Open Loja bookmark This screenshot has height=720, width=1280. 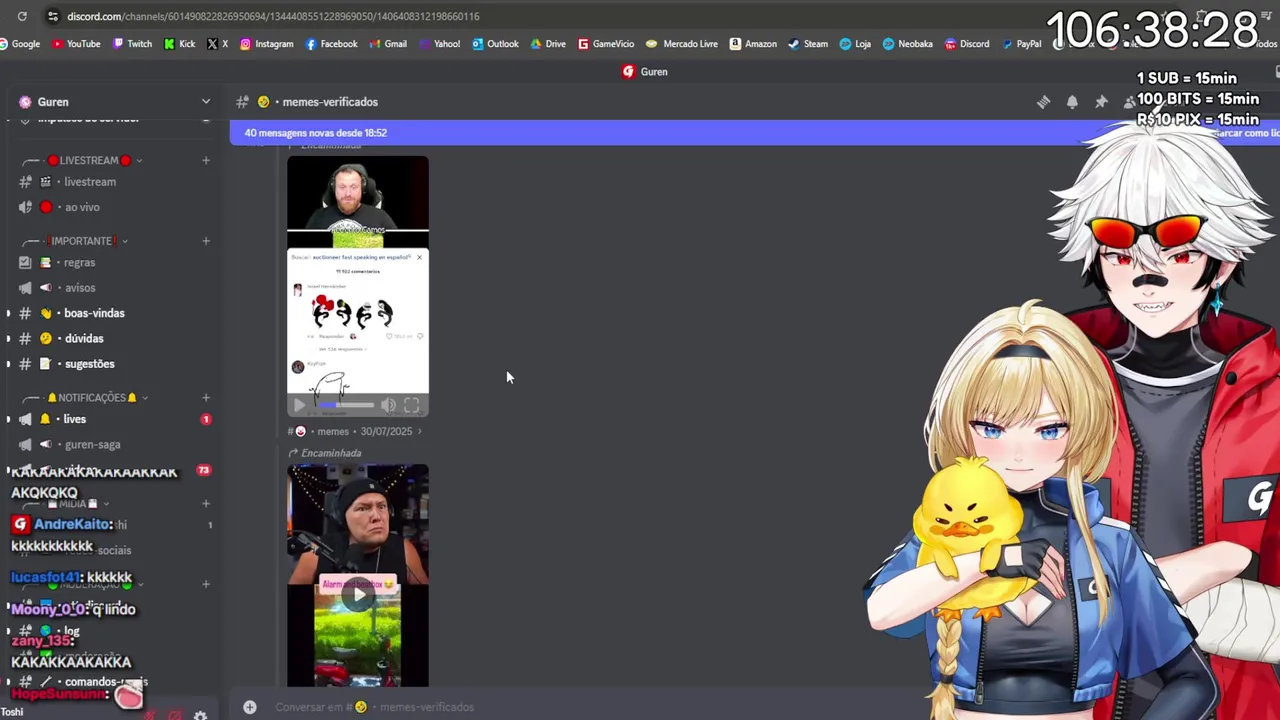click(x=855, y=44)
